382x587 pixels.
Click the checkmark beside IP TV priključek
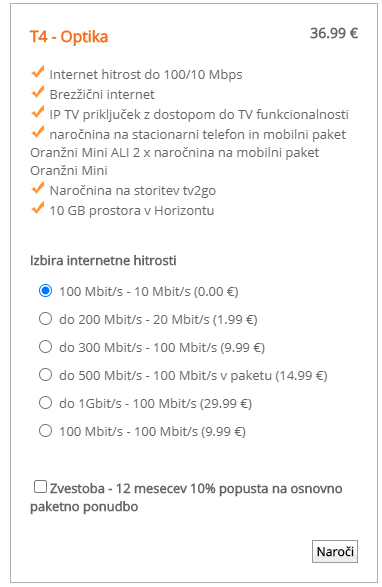click(38, 112)
